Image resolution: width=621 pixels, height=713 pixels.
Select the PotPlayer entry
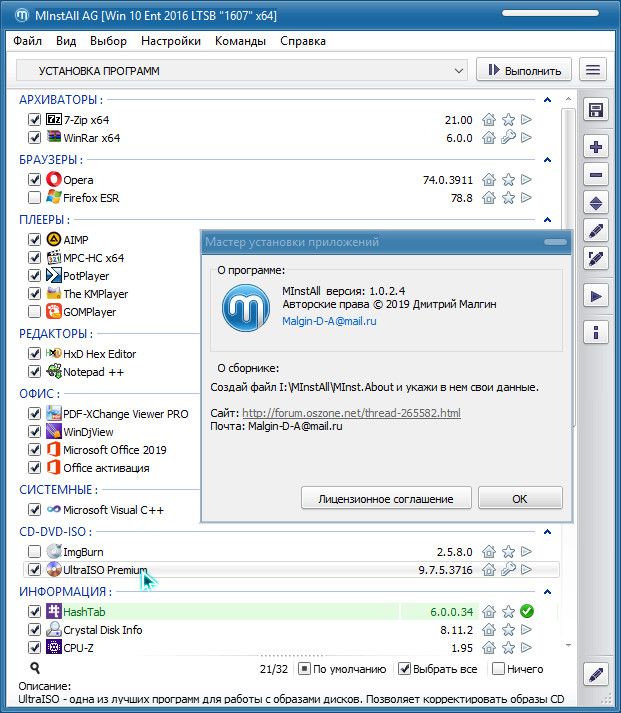click(x=86, y=276)
